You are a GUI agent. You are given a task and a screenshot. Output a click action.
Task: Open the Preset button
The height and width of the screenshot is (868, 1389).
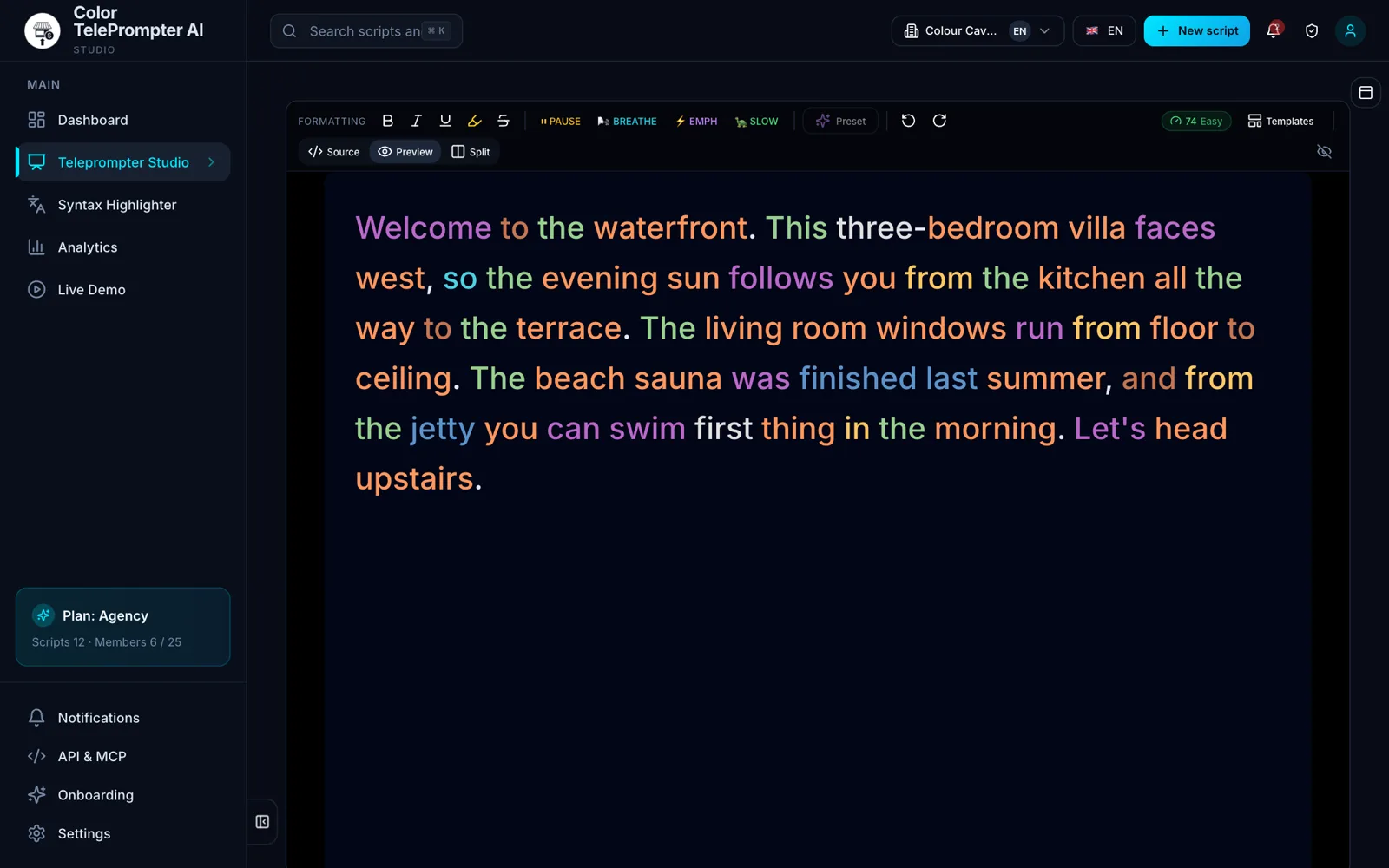pyautogui.click(x=840, y=121)
